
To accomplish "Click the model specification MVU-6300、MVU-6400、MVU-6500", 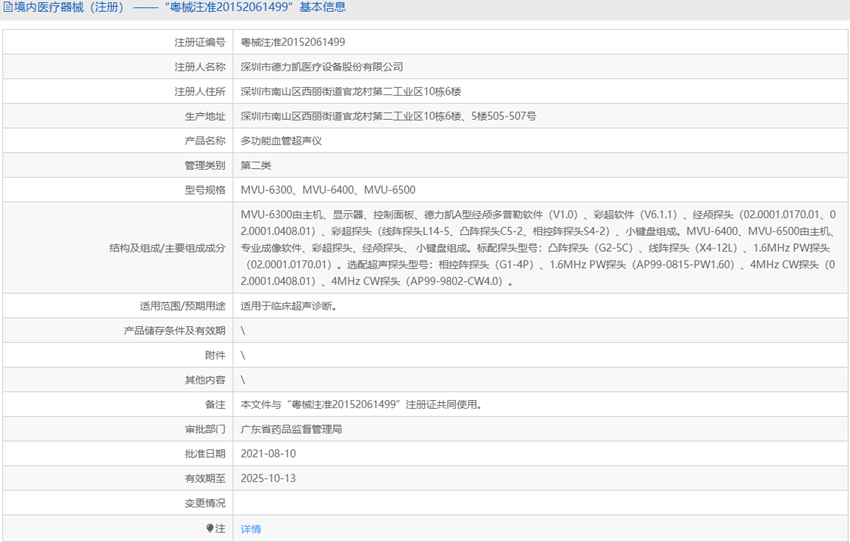I will [328, 190].
